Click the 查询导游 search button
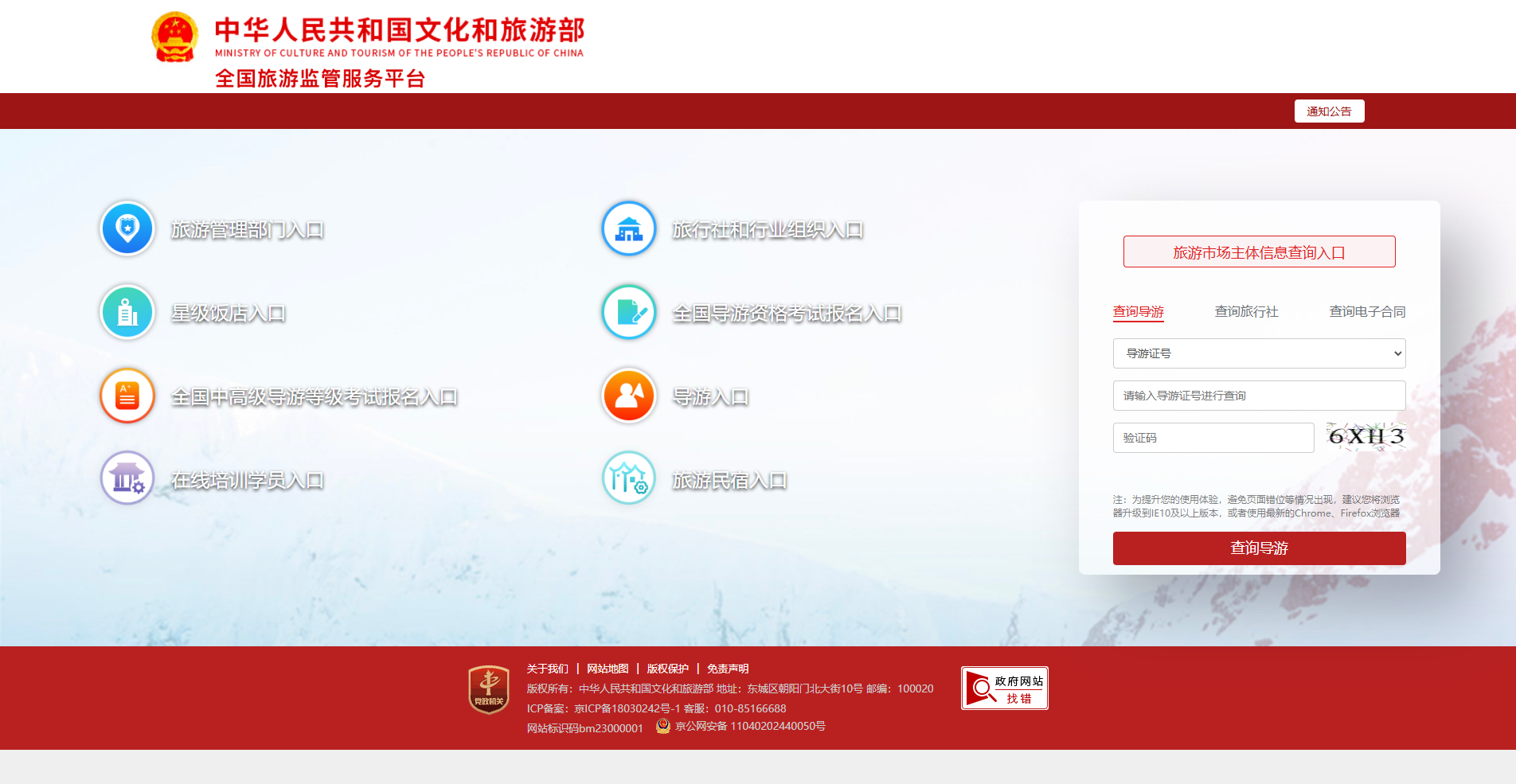The image size is (1516, 784). click(x=1259, y=548)
